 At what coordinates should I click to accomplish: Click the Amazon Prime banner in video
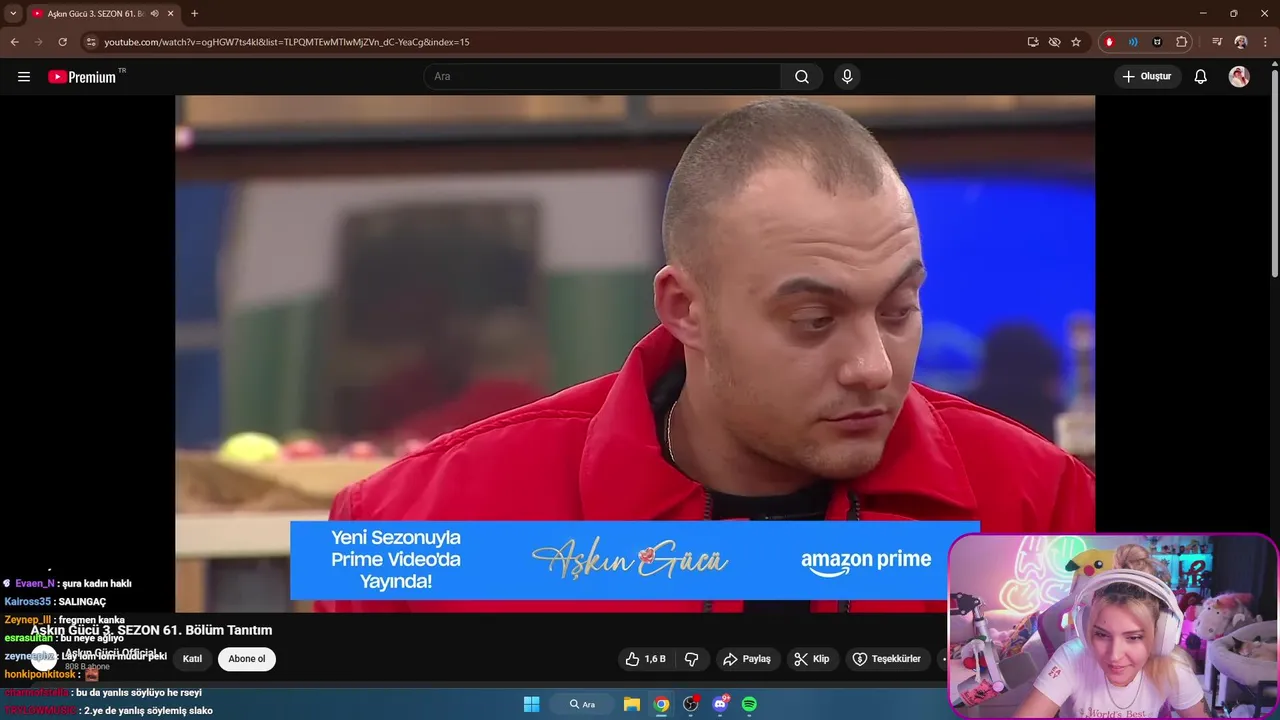click(635, 560)
